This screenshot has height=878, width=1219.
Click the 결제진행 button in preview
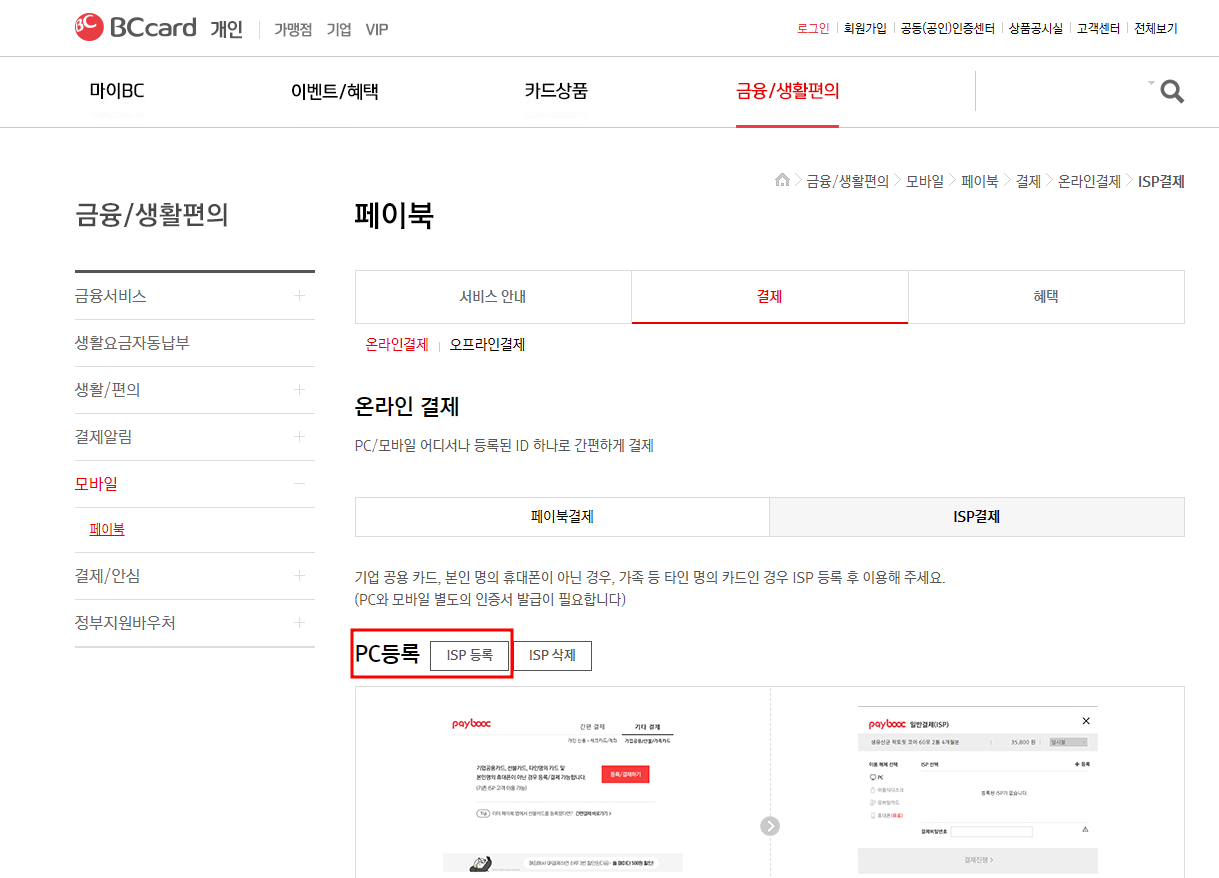pos(978,860)
